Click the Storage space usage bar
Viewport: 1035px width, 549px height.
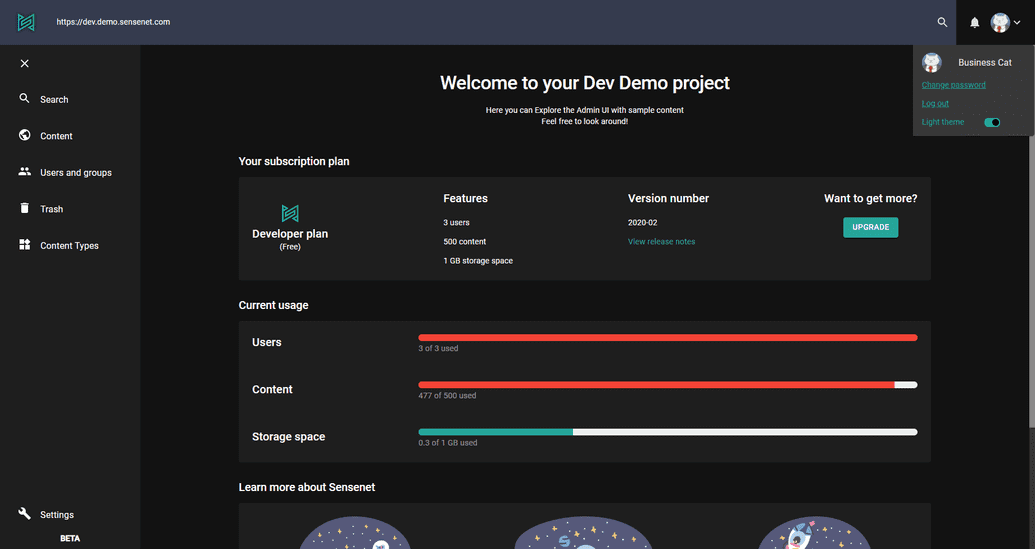tap(667, 432)
